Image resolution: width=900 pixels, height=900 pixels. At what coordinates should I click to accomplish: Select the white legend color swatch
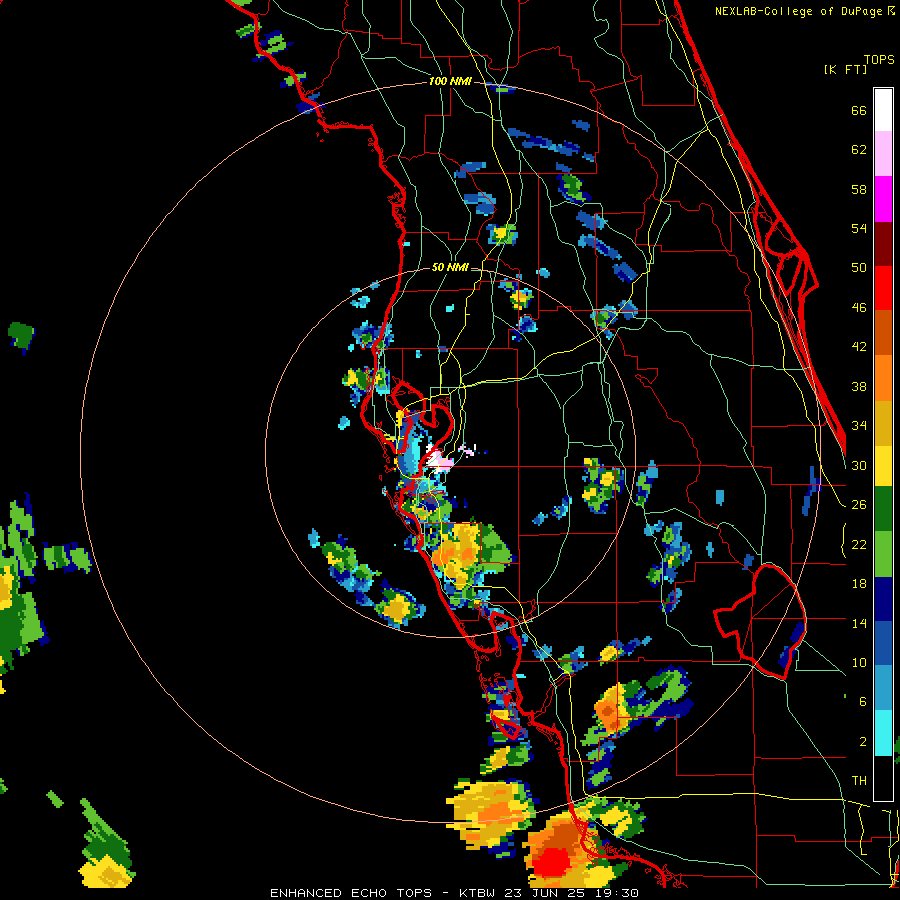pos(883,110)
